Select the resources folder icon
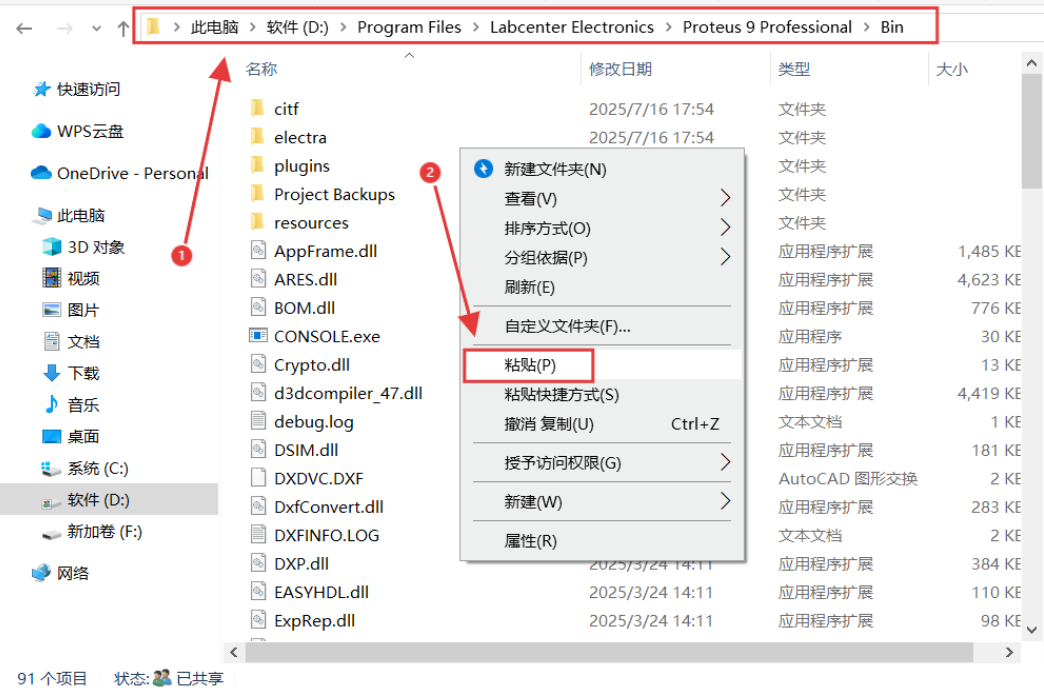The width and height of the screenshot is (1044, 691). click(257, 222)
